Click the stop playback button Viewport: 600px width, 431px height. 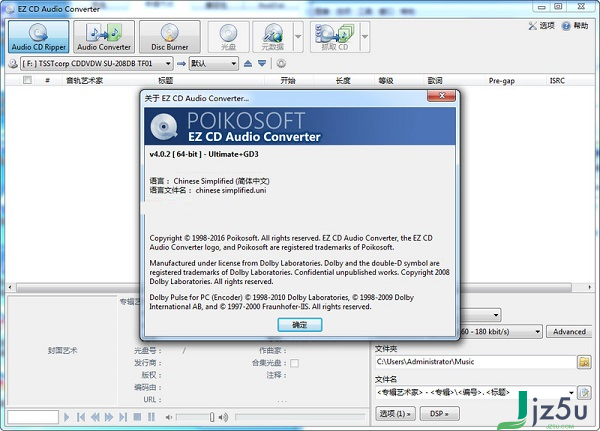(137, 417)
